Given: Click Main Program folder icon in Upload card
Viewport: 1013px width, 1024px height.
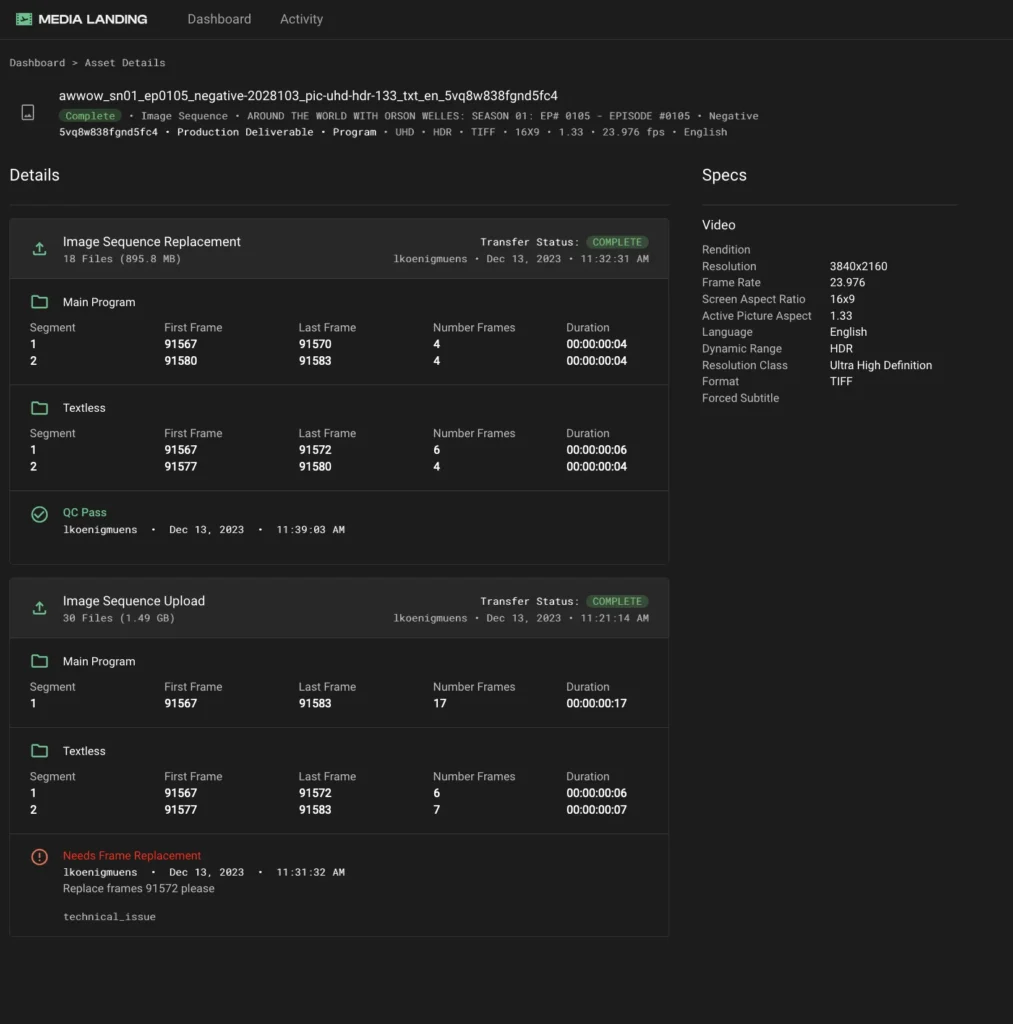Looking at the screenshot, I should (39, 661).
